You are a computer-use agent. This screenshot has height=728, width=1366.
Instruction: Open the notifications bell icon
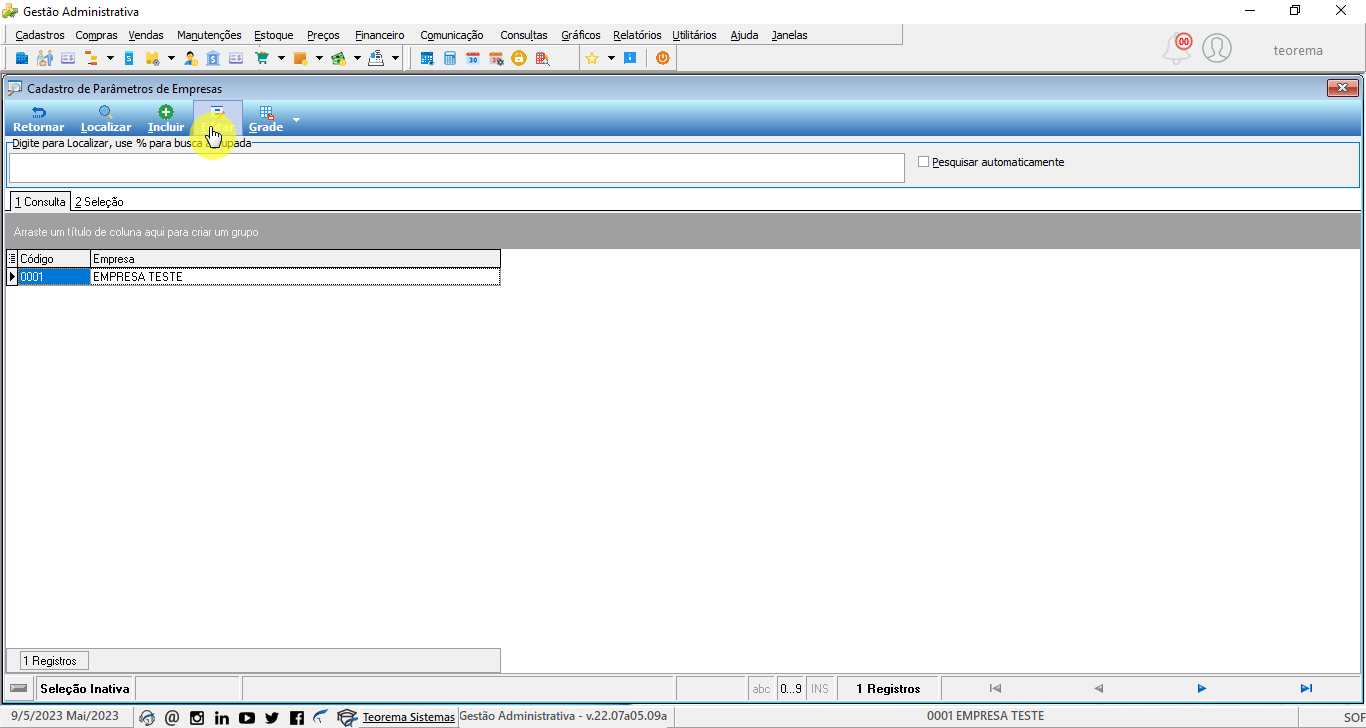1178,49
